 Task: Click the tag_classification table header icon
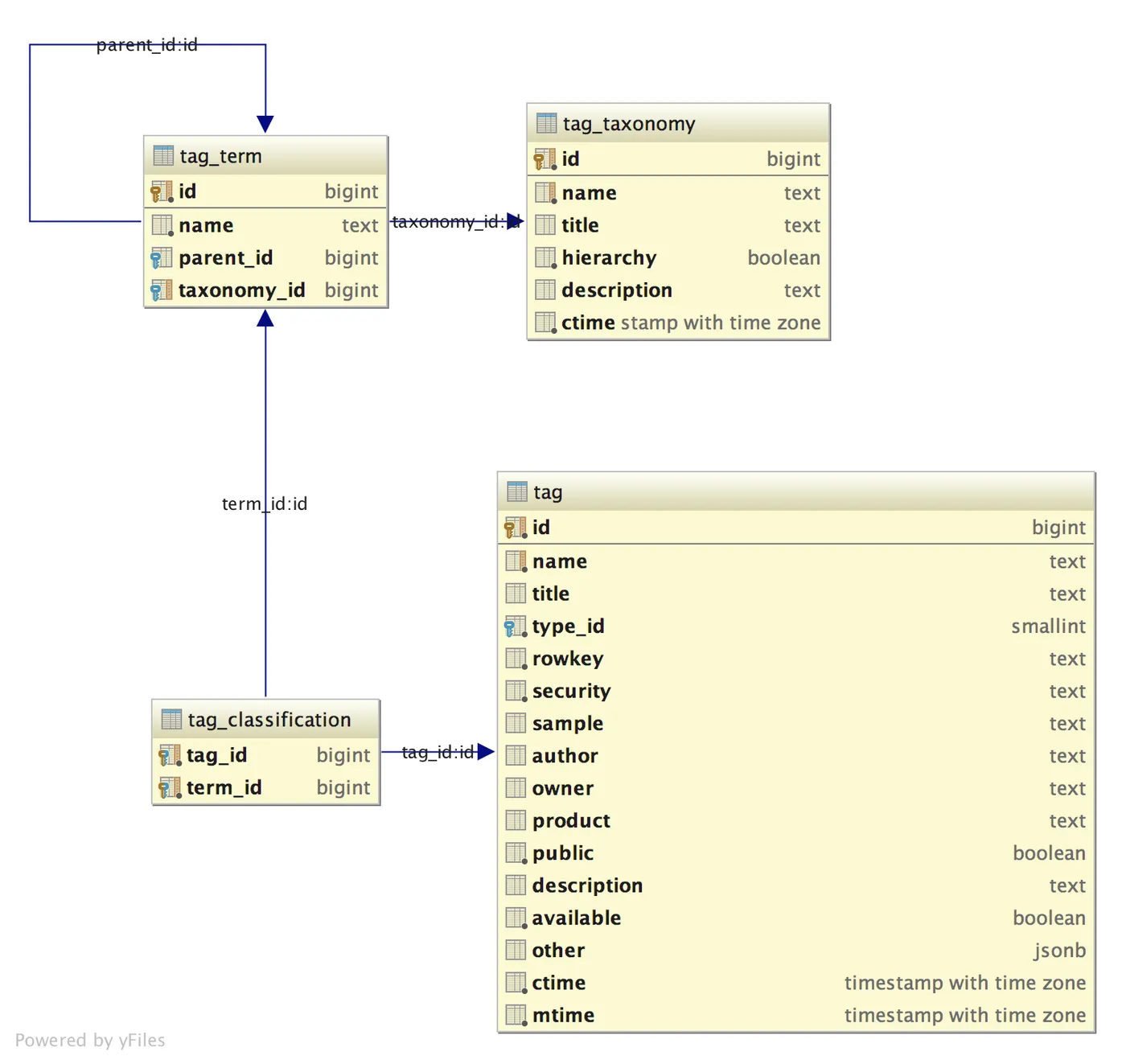tap(171, 719)
